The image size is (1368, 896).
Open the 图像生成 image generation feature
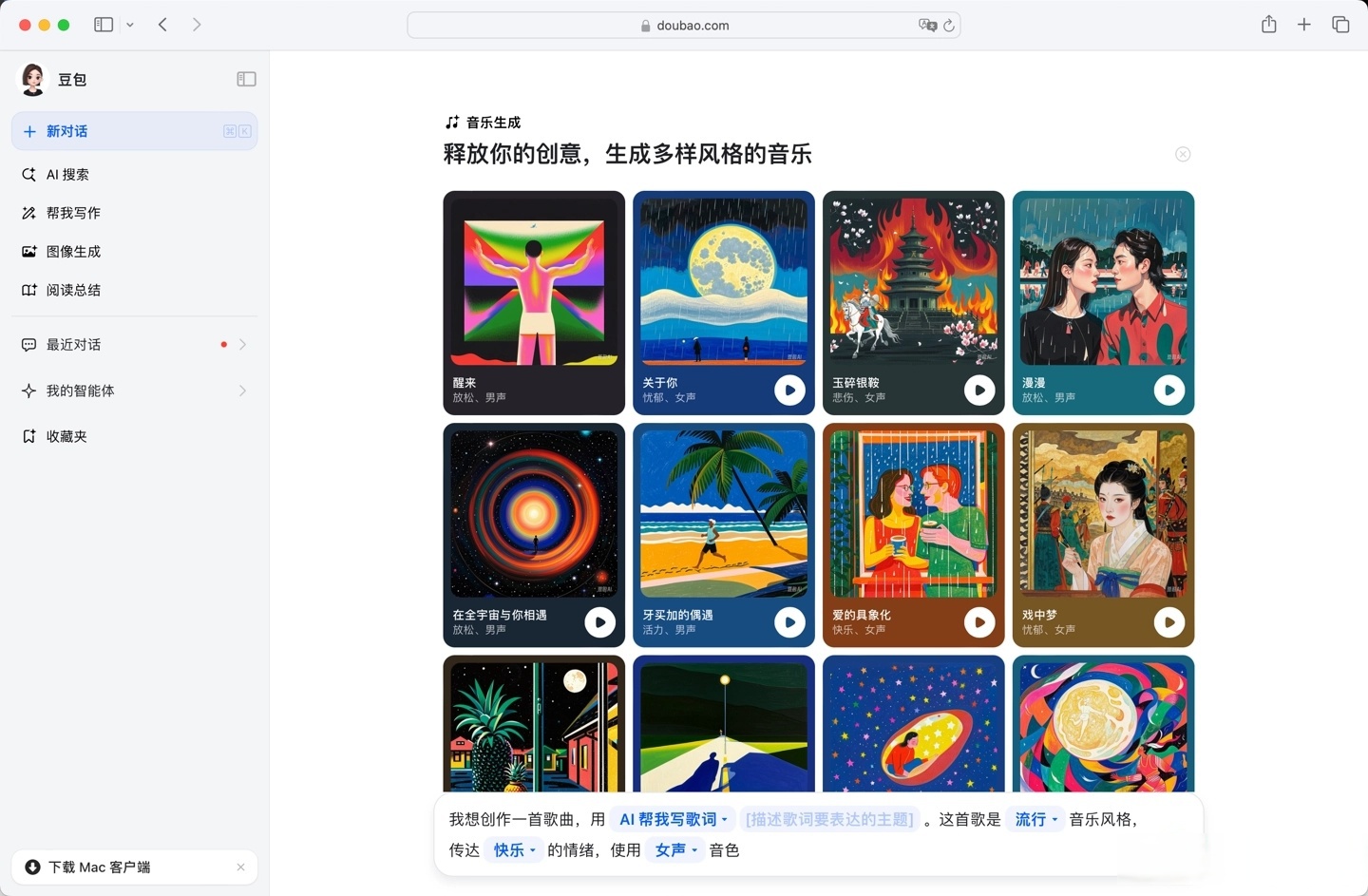(71, 251)
